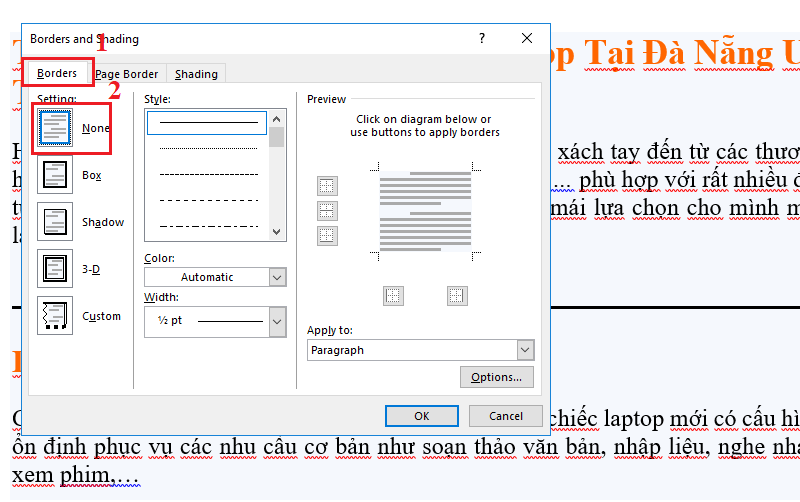Select the solid line style
800x502 pixels.
tap(207, 123)
